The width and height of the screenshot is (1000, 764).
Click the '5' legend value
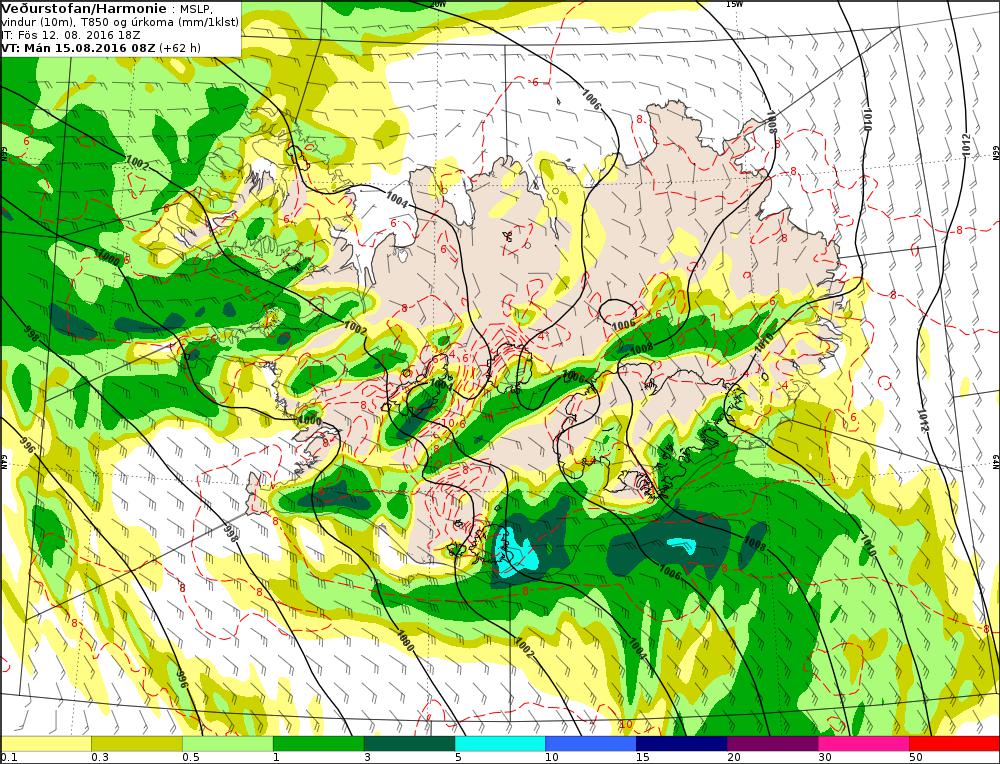459,757
